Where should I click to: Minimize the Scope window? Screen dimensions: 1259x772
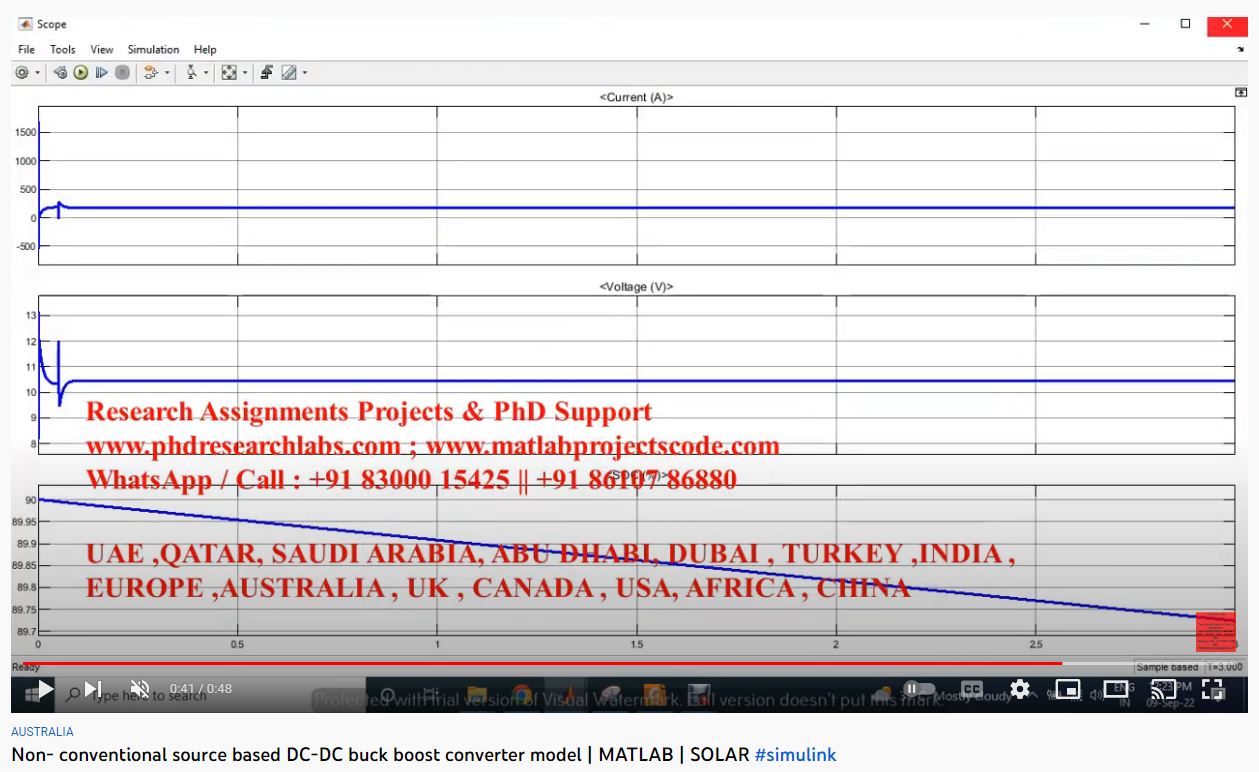pos(1145,23)
